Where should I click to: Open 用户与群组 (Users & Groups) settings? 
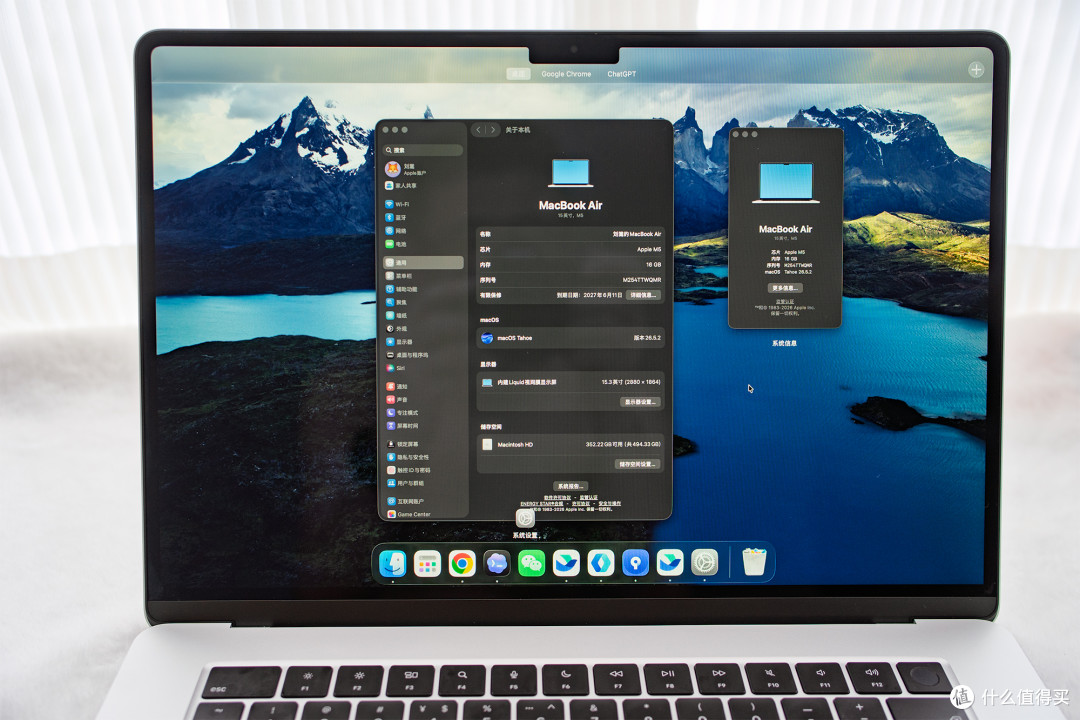click(405, 484)
